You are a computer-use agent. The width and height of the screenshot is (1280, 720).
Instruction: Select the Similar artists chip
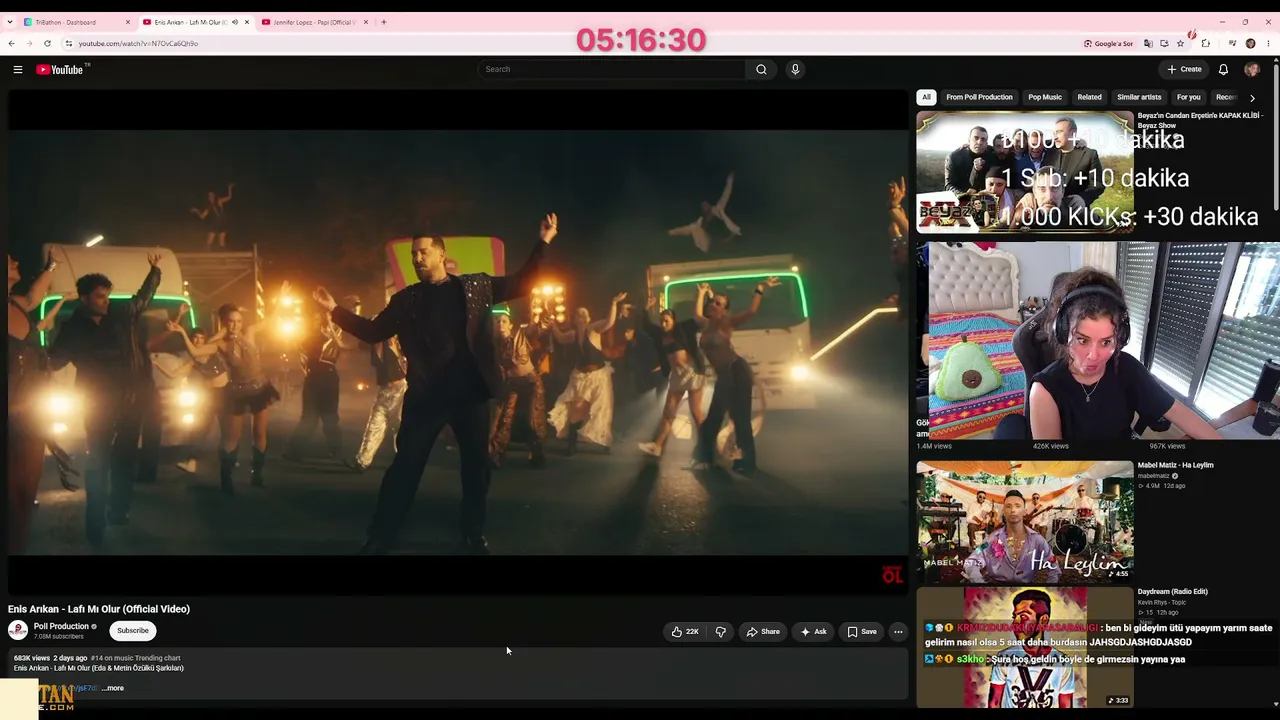[x=1139, y=97]
